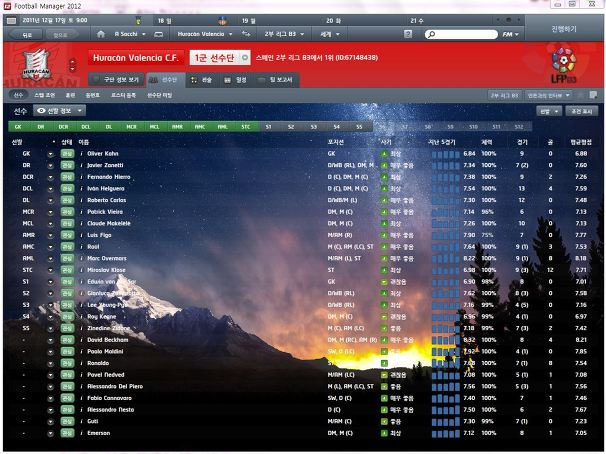Open the club badge fixture icon on day 19
Image resolution: width=606 pixels, height=454 pixels.
[222, 21]
